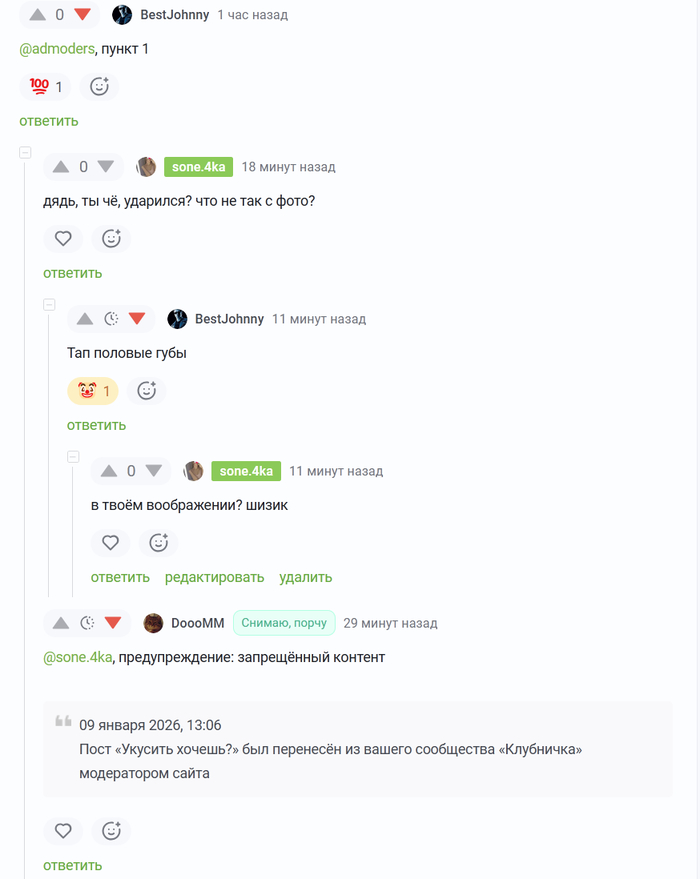Image resolution: width=700 pixels, height=879 pixels.
Task: Collapse the 'в твоём воображении' thread
Action: (73, 456)
